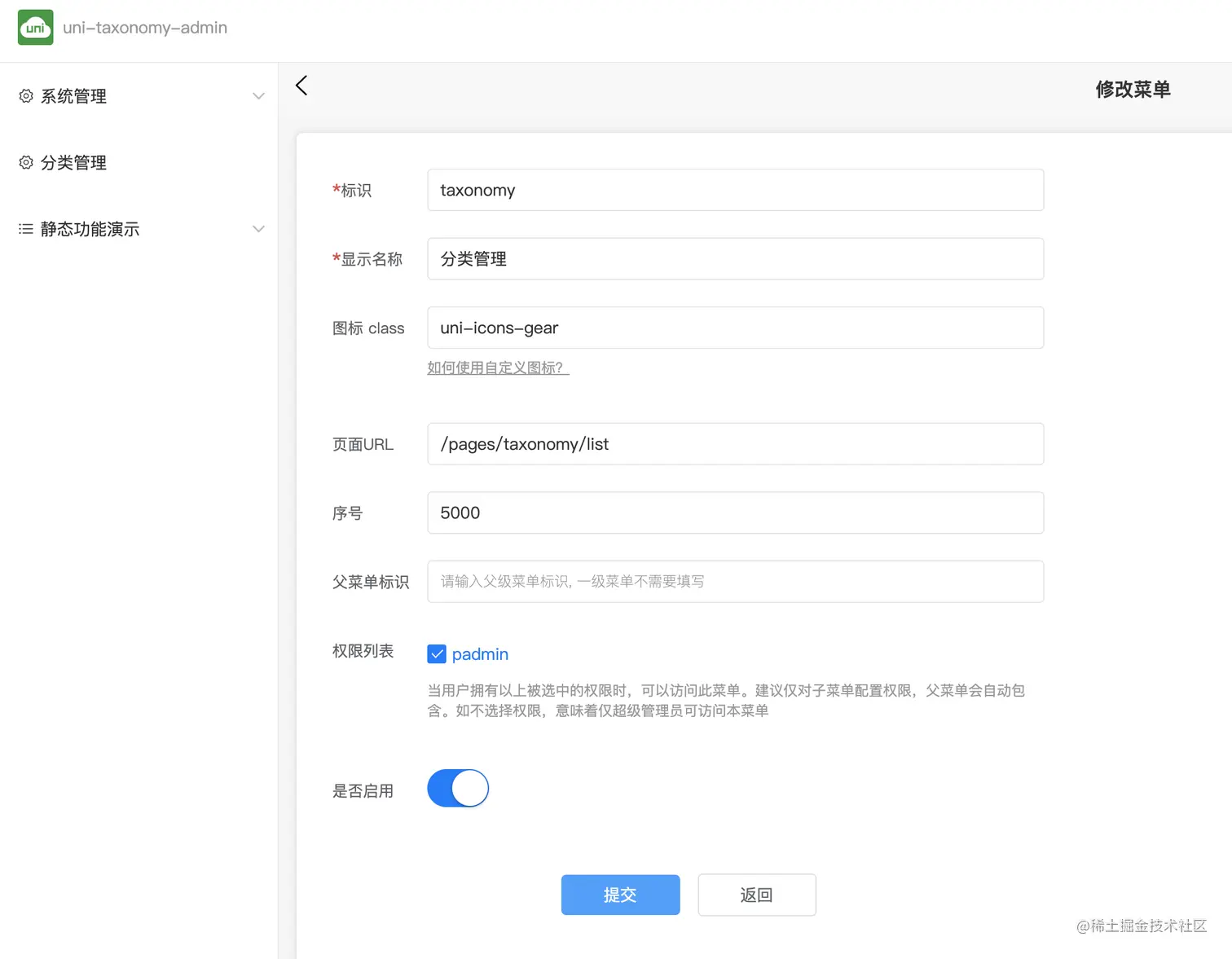Click the green uni logo in top bar

pyautogui.click(x=35, y=27)
